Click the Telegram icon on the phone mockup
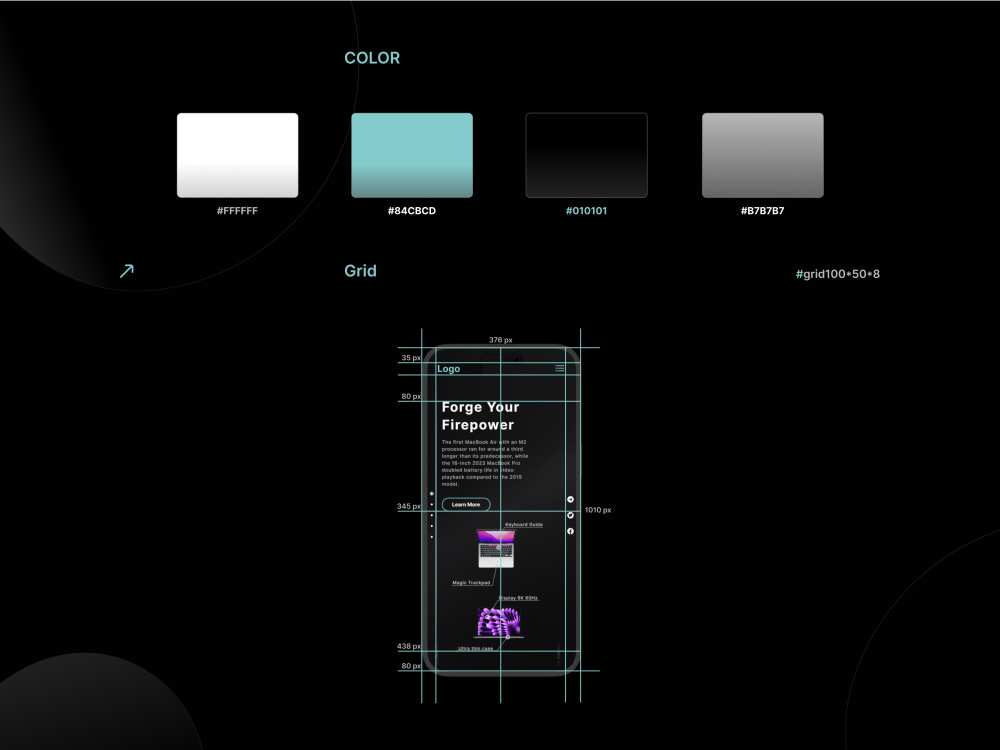The width and height of the screenshot is (1000, 750). coord(570,499)
